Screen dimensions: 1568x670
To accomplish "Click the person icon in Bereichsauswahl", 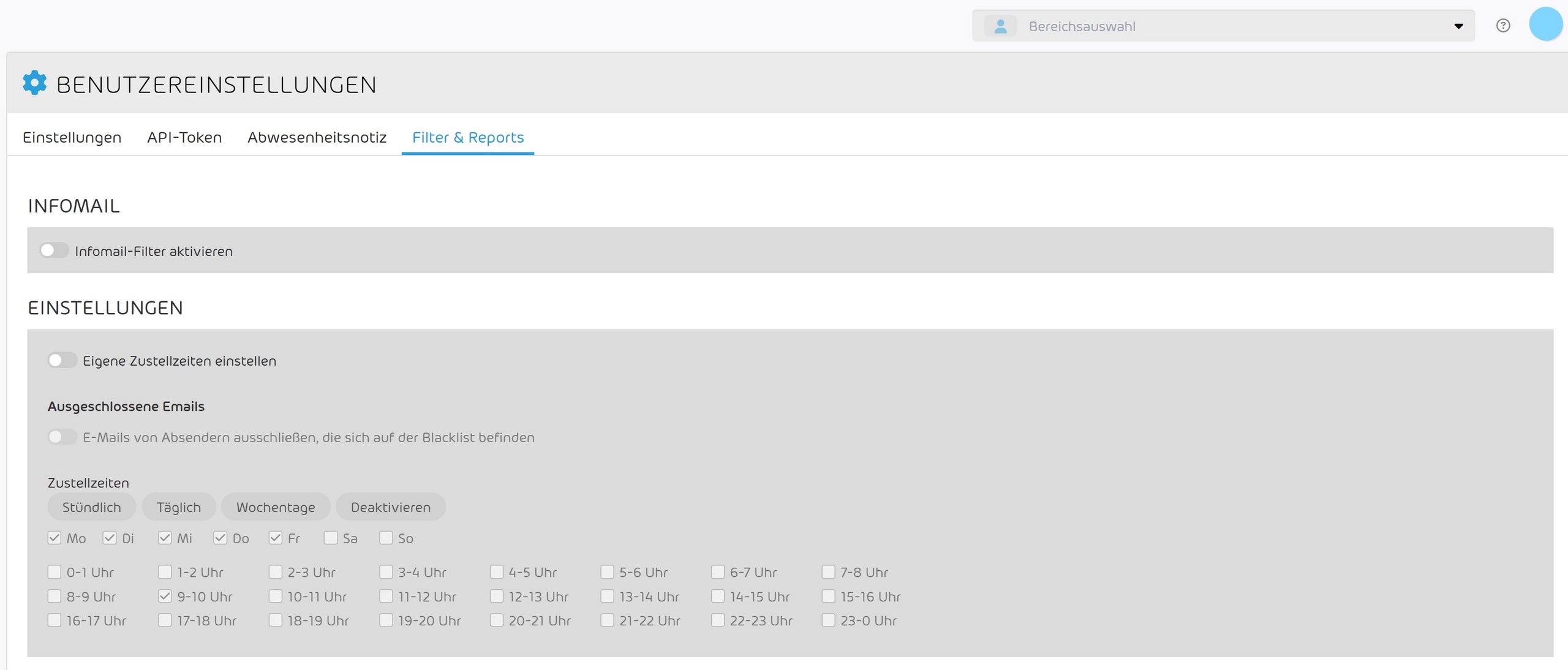I will [x=1000, y=26].
